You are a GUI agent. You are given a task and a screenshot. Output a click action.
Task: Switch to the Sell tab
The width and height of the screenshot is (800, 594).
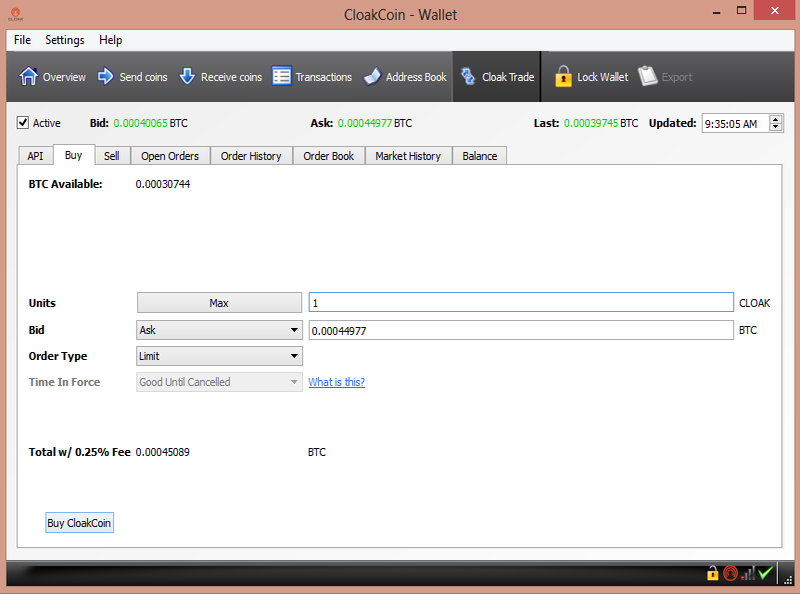click(x=112, y=156)
